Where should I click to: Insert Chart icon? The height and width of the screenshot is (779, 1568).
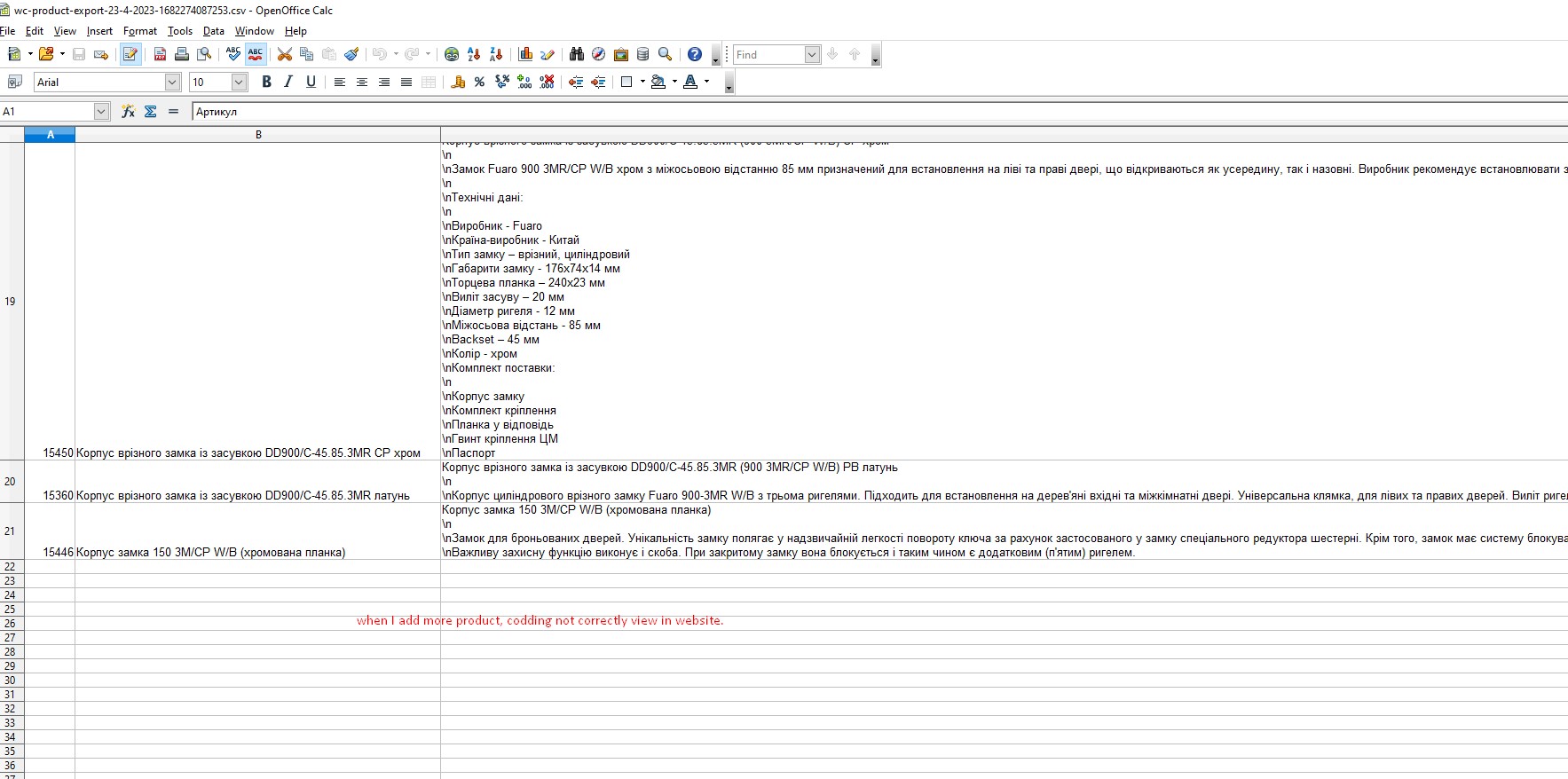point(525,54)
